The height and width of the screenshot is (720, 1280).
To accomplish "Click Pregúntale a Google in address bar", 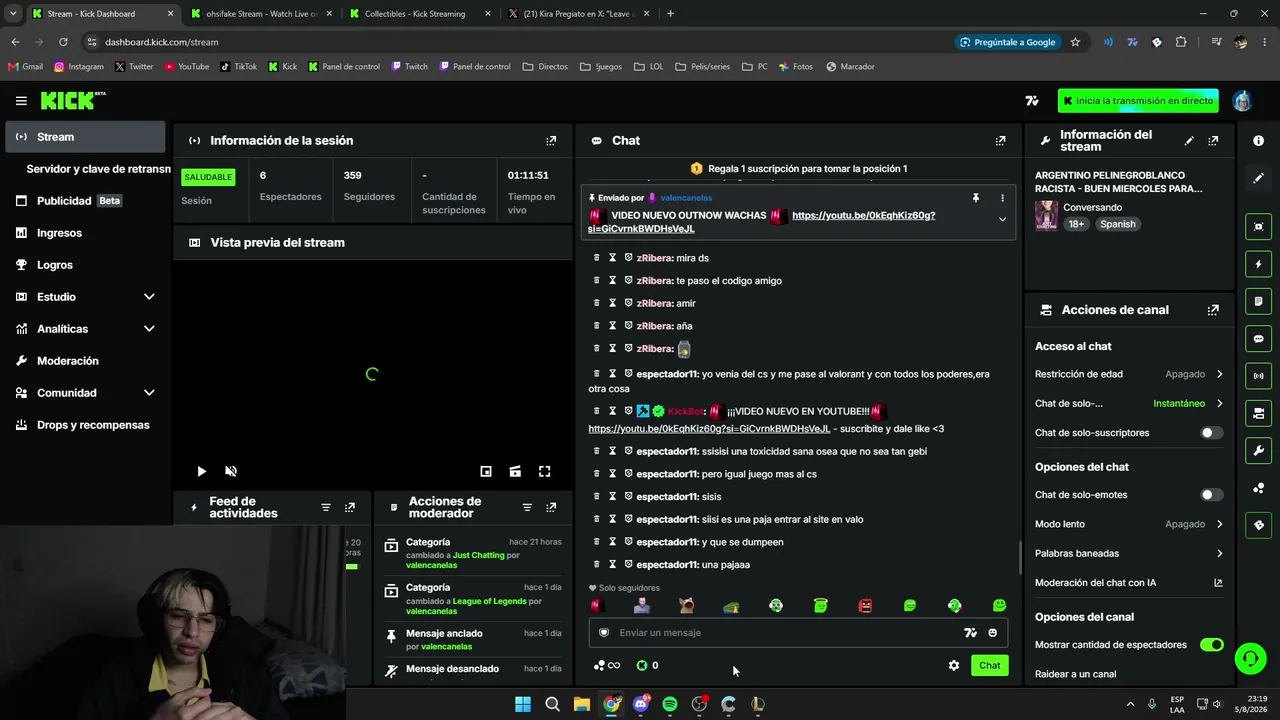I will point(1007,42).
